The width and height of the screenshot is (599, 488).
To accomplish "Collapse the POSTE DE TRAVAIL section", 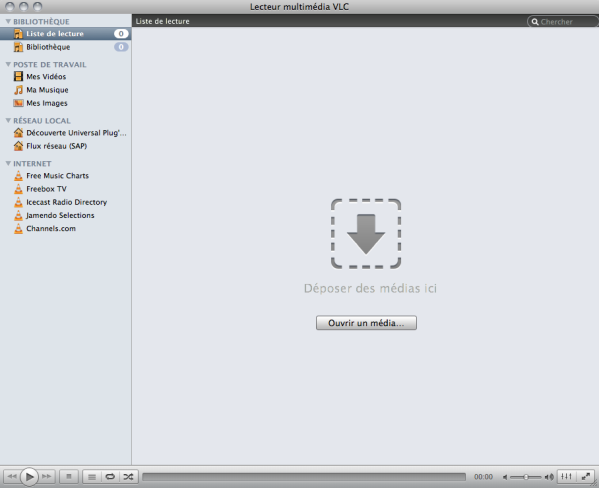I will click(8, 64).
